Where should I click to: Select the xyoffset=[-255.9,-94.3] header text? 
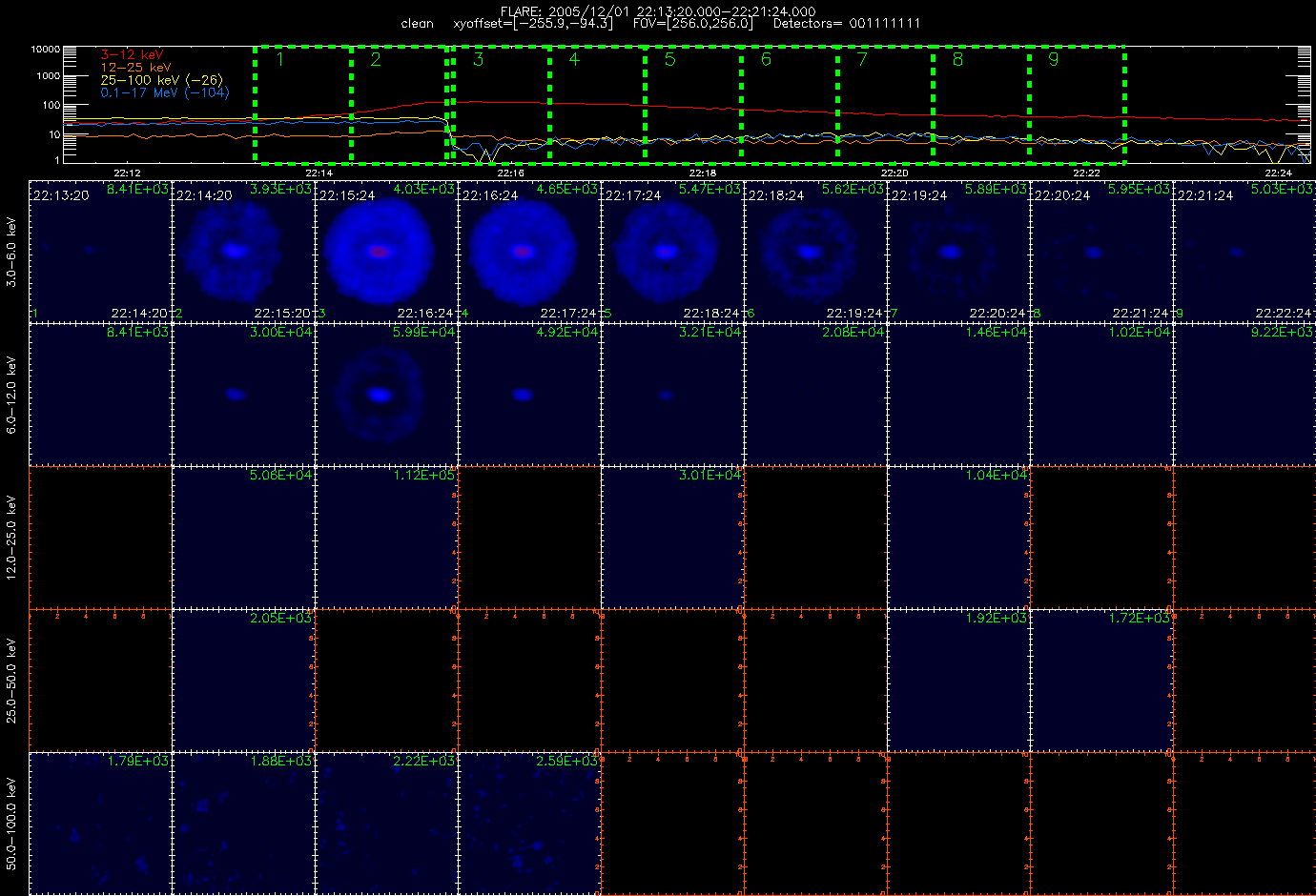pos(533,23)
